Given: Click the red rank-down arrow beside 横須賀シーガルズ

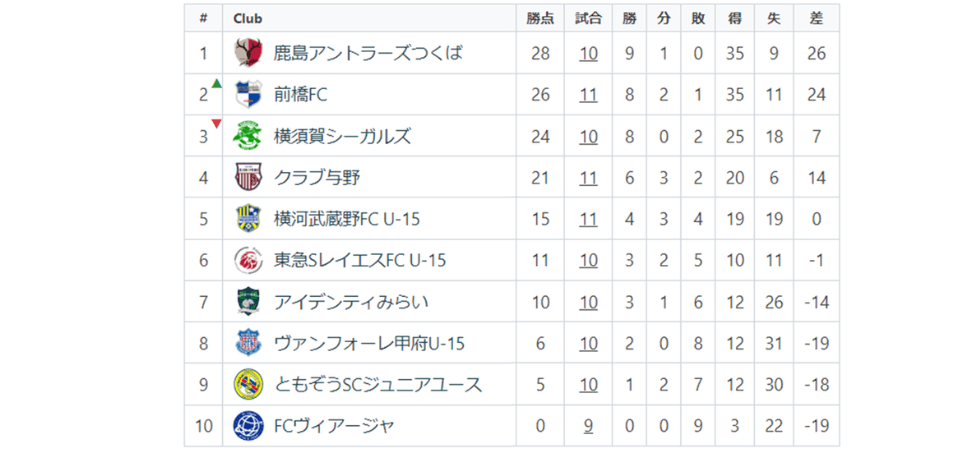Looking at the screenshot, I should (x=216, y=124).
